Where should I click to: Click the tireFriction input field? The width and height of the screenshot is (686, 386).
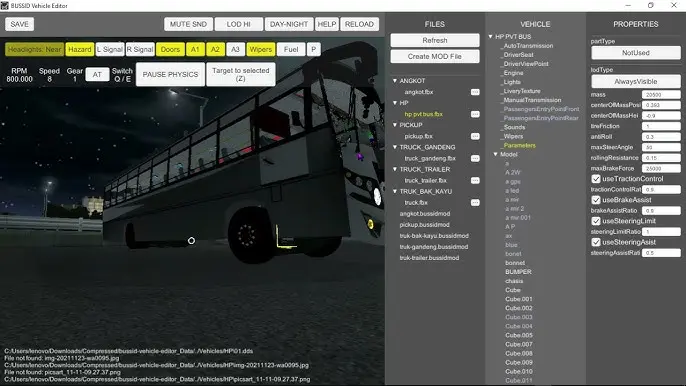[661, 126]
